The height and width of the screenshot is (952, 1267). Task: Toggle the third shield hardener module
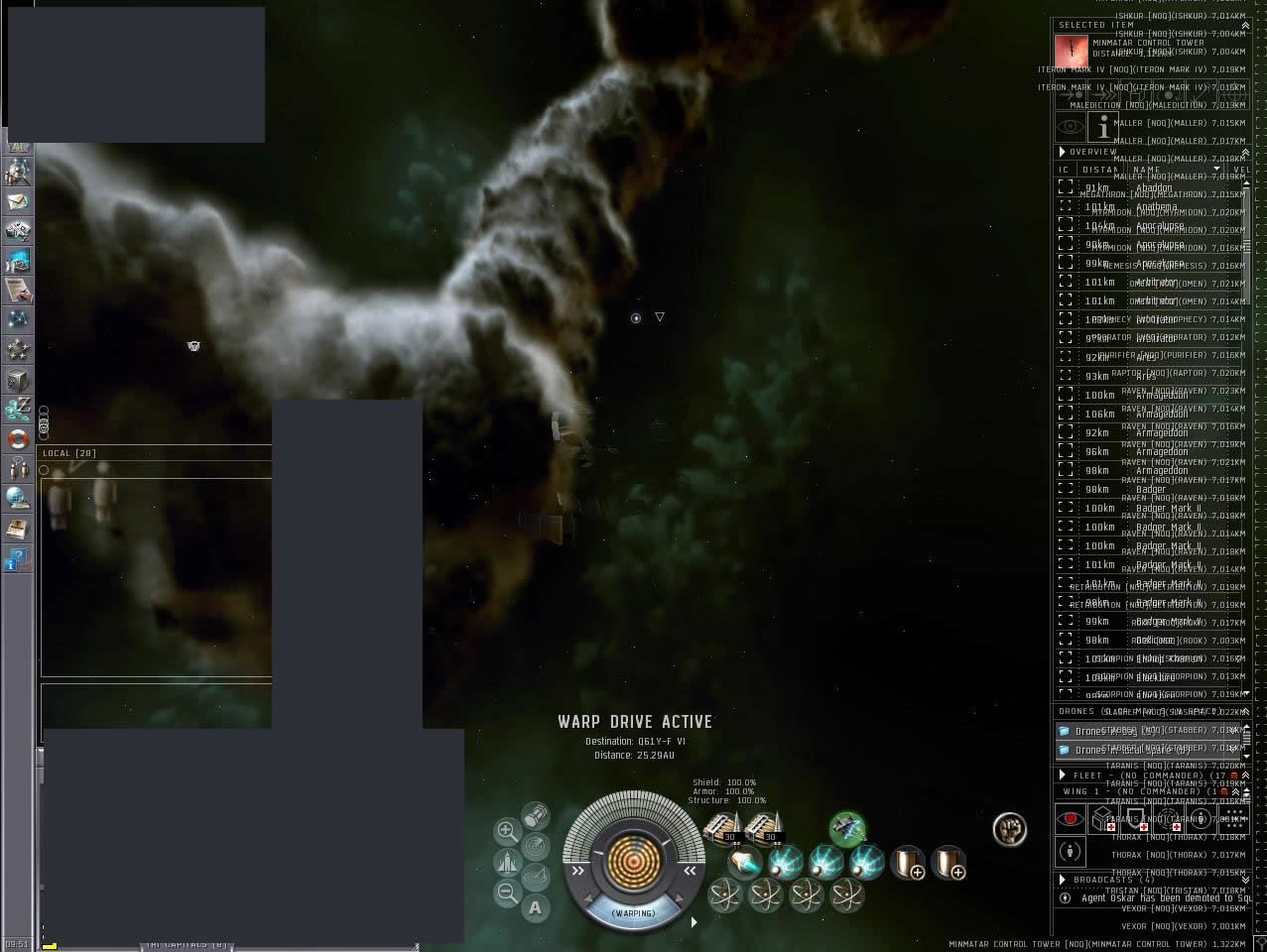point(867,862)
